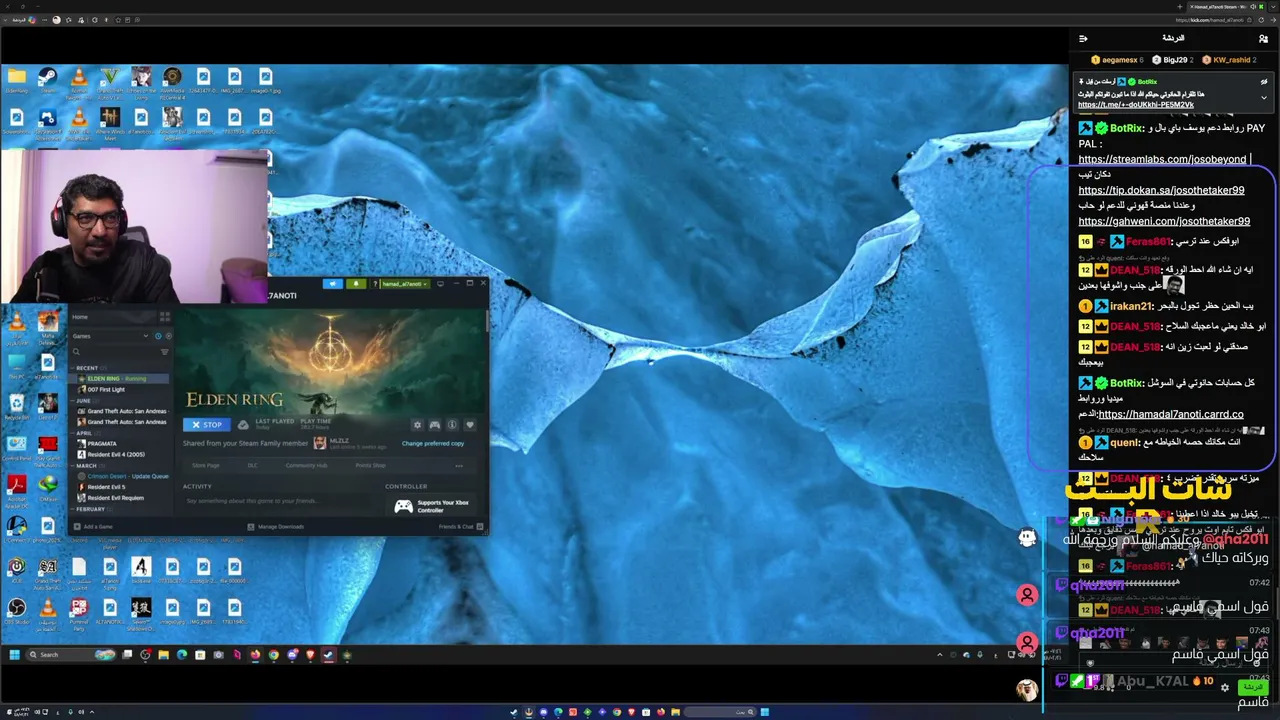Select PRAGMATA in the Steam library
Image resolution: width=1280 pixels, height=720 pixels.
(x=102, y=443)
